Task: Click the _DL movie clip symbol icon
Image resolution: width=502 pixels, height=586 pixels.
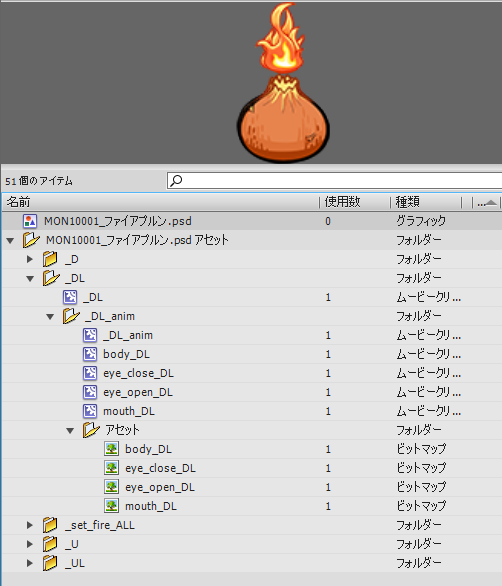Action: pyautogui.click(x=70, y=297)
